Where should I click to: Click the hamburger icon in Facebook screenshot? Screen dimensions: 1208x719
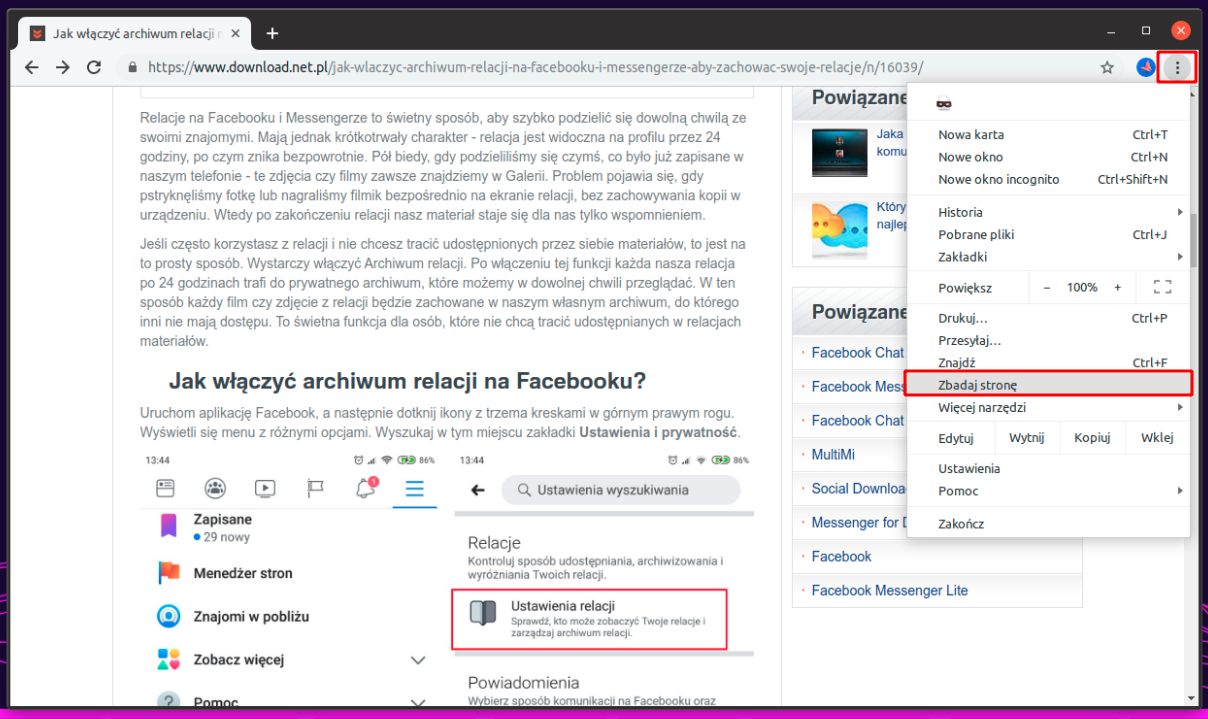[414, 489]
